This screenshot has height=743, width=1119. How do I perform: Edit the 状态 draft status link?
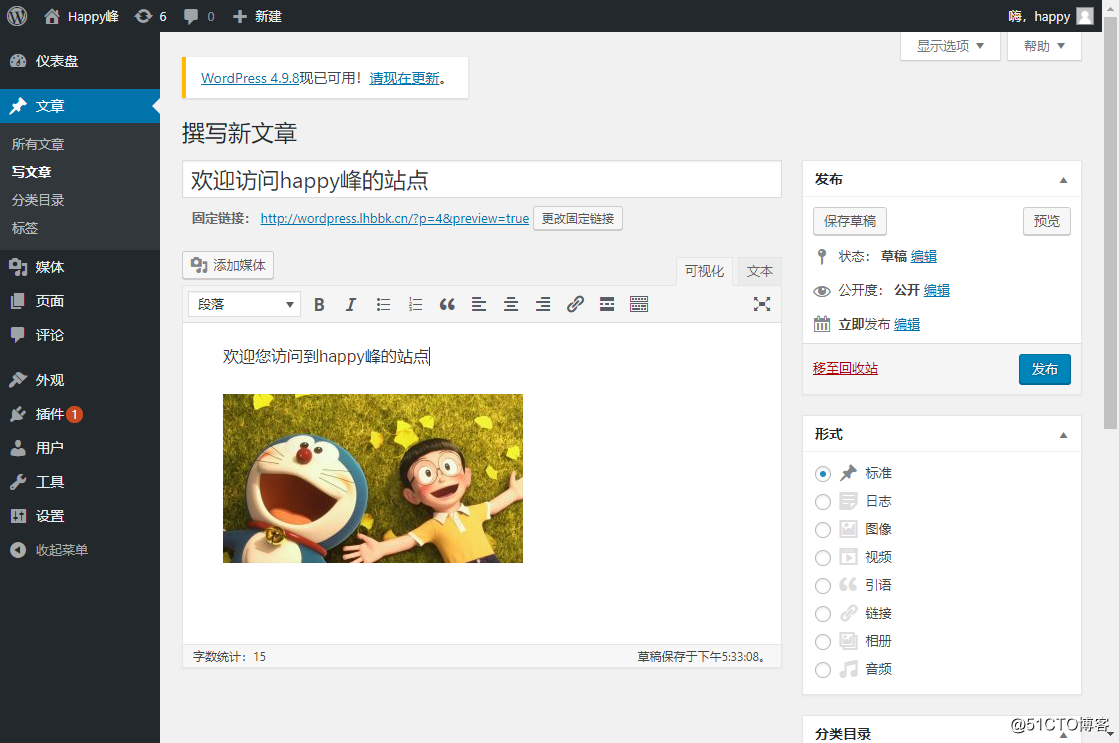[923, 256]
